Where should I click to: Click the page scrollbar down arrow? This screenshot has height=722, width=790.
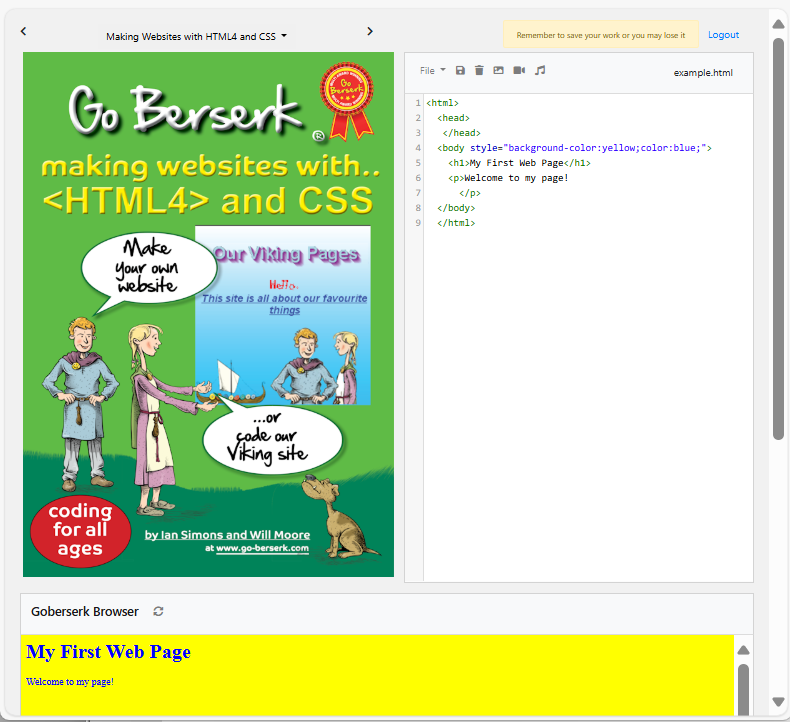(778, 702)
